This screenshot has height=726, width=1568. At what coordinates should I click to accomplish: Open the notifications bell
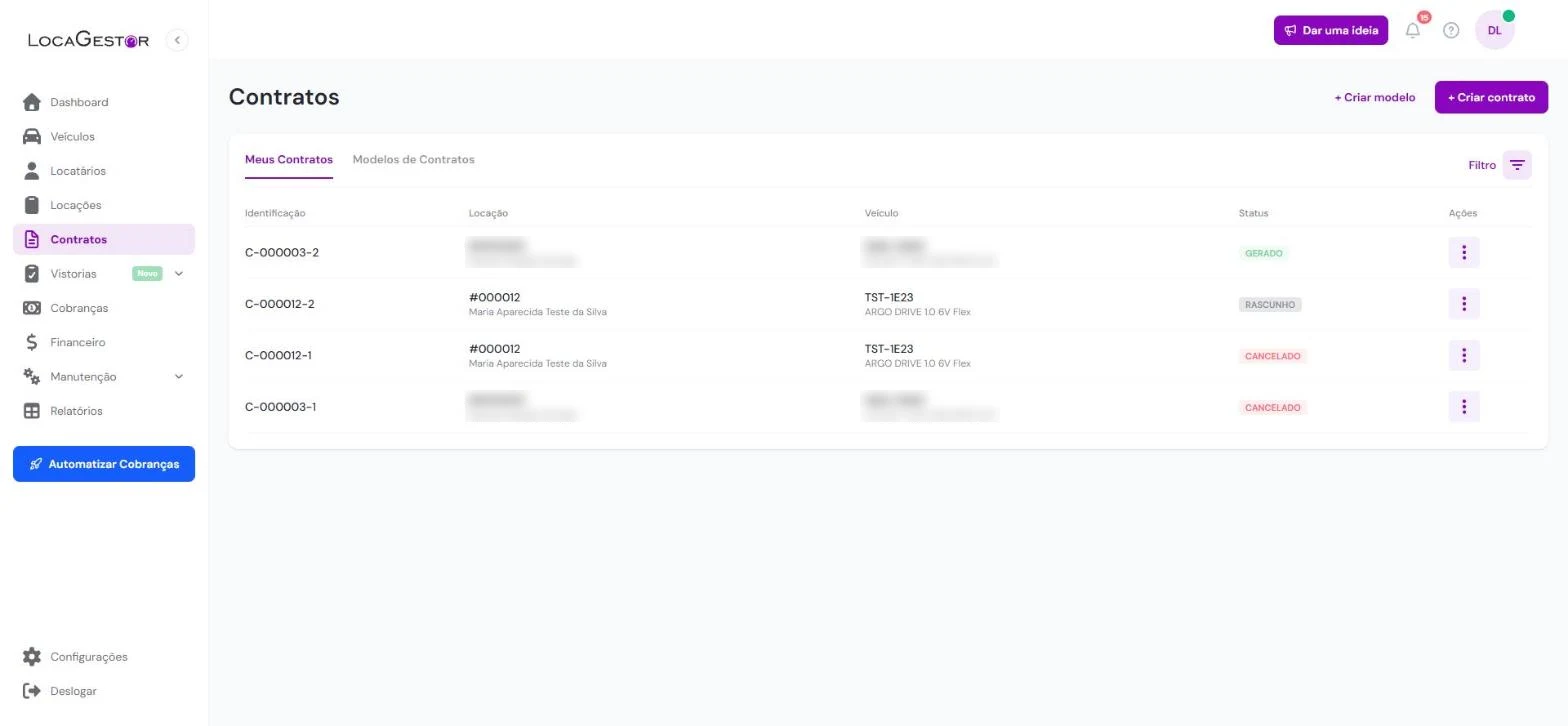click(x=1413, y=30)
